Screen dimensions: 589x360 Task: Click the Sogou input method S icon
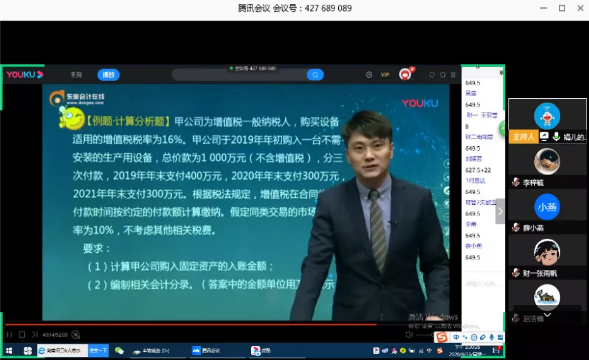click(x=442, y=337)
